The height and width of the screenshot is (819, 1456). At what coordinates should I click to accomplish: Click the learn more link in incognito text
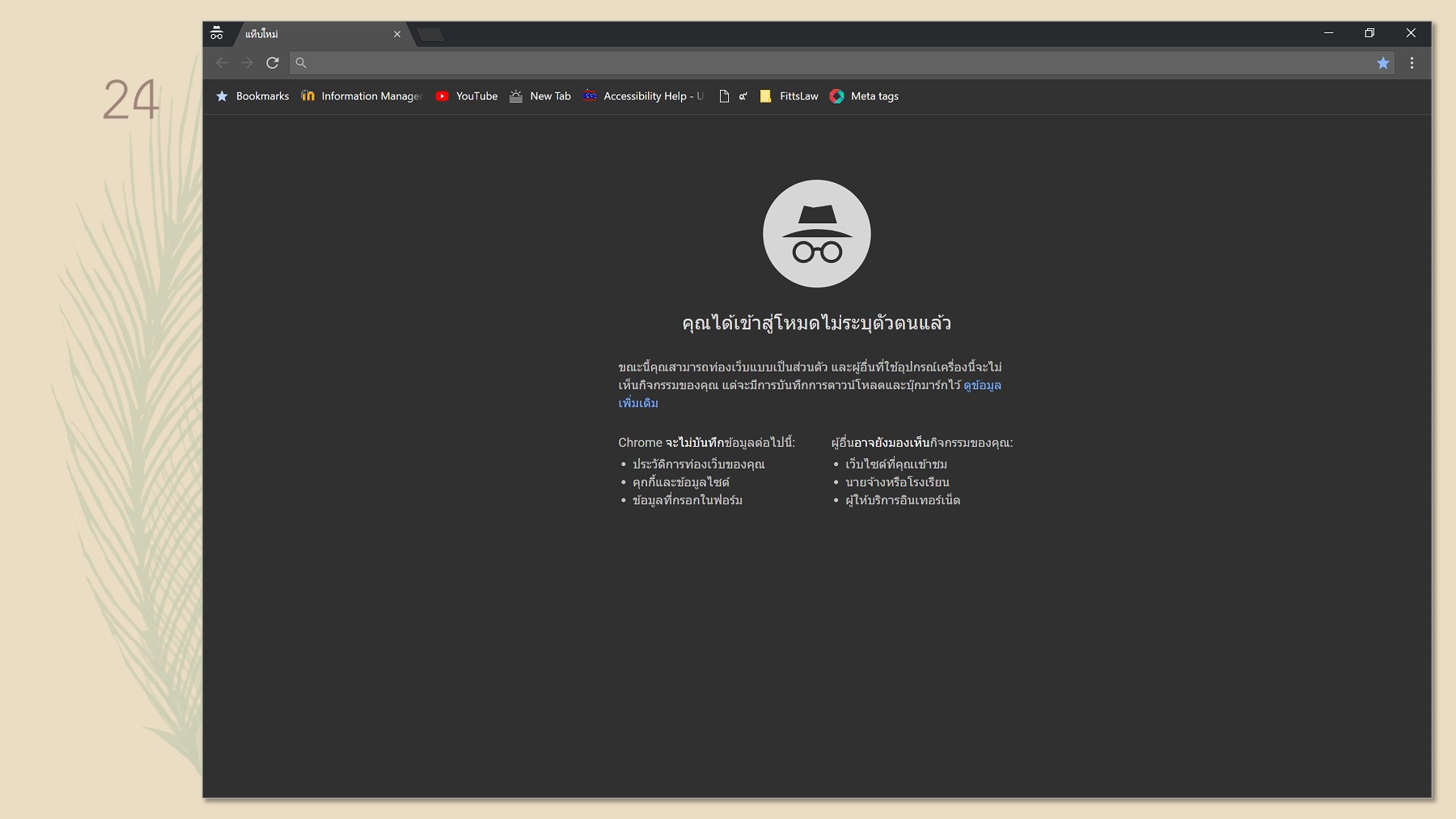(982, 385)
